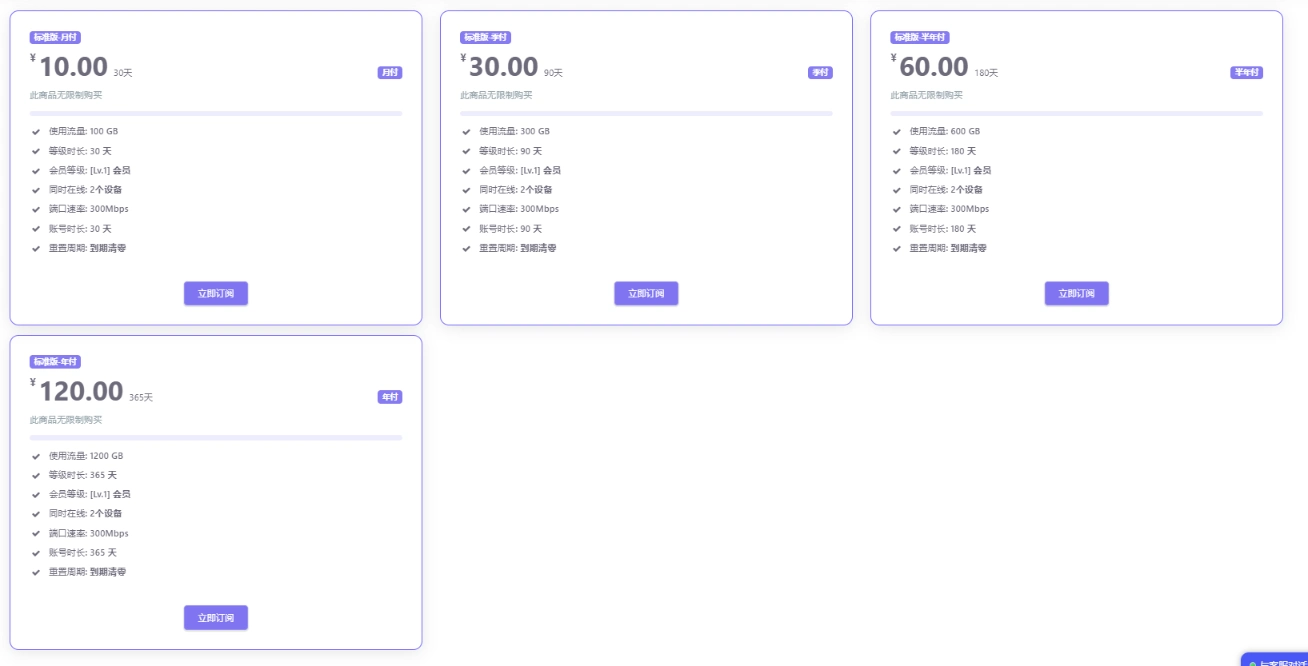Click 立即订阅 on the 10.00 monthly plan

pos(215,293)
